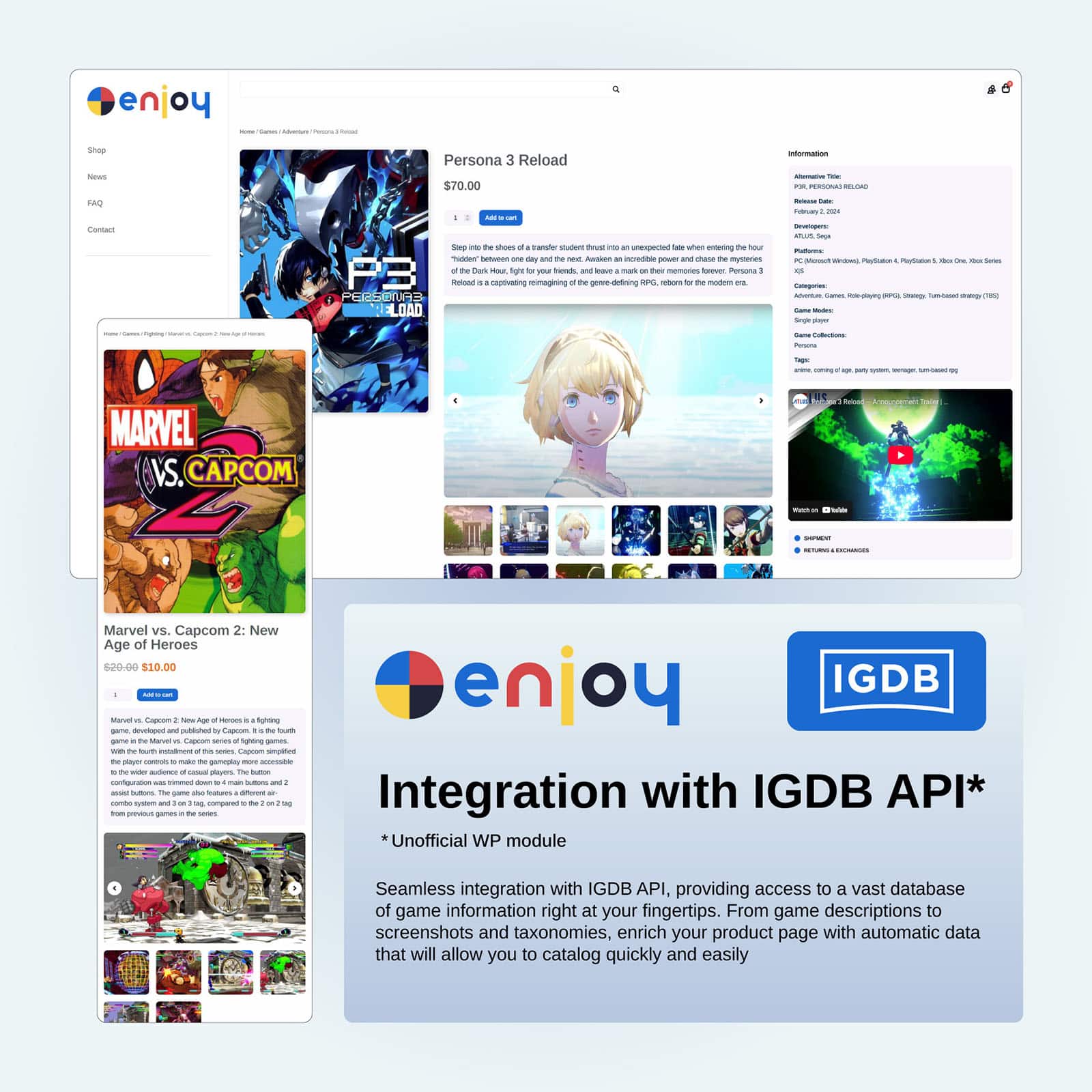Show next Marvel vs. Capcom screenshot
Viewport: 1092px width, 1092px height.
294,888
